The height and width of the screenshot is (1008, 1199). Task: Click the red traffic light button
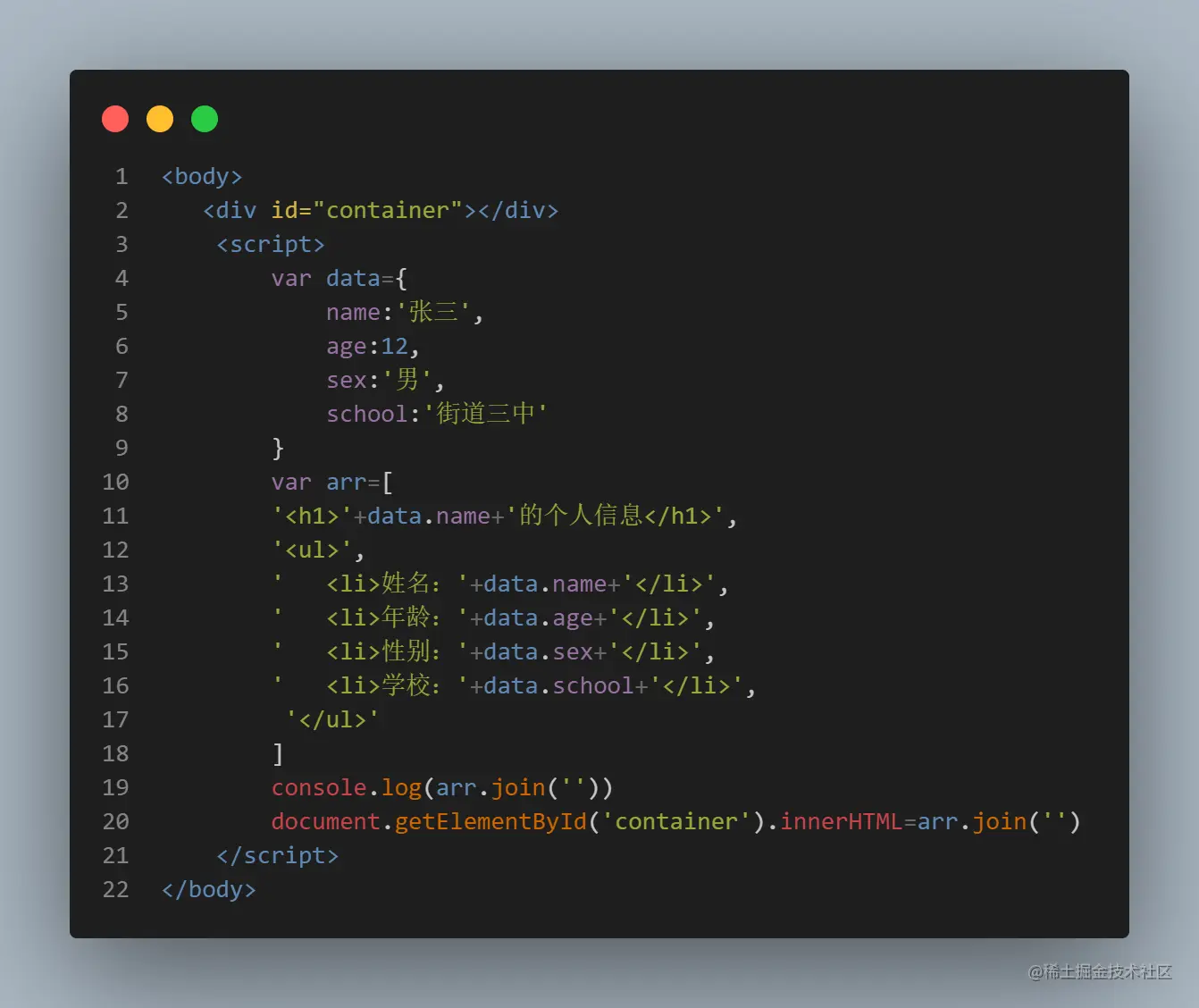tap(115, 118)
